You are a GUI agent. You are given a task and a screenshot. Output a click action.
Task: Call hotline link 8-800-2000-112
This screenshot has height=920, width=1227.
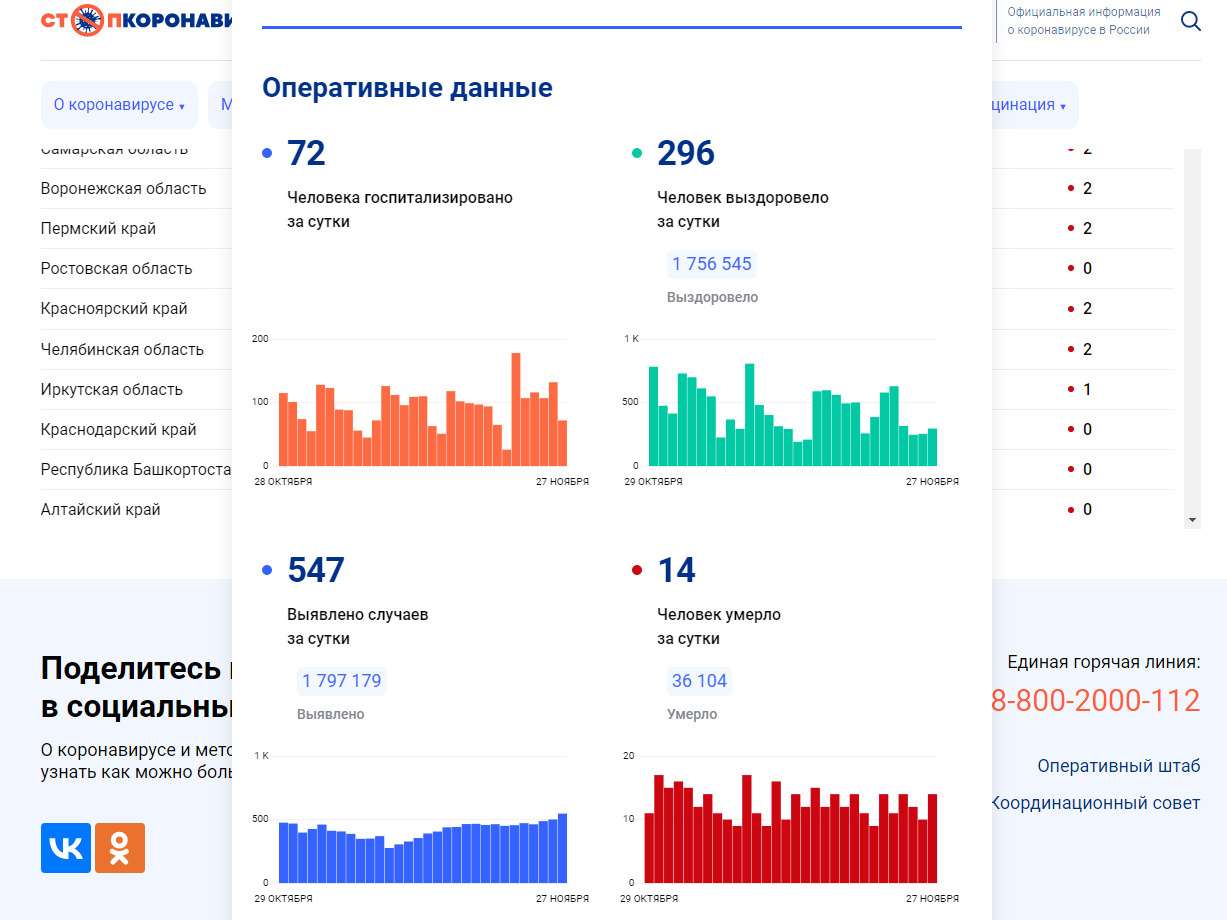point(1095,701)
